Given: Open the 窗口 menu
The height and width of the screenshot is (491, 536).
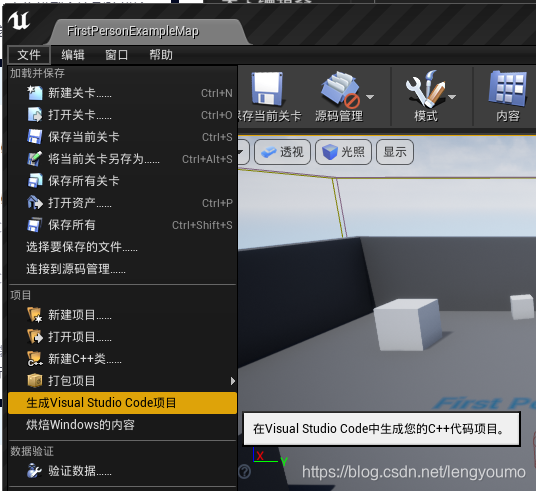Looking at the screenshot, I should coord(117,55).
